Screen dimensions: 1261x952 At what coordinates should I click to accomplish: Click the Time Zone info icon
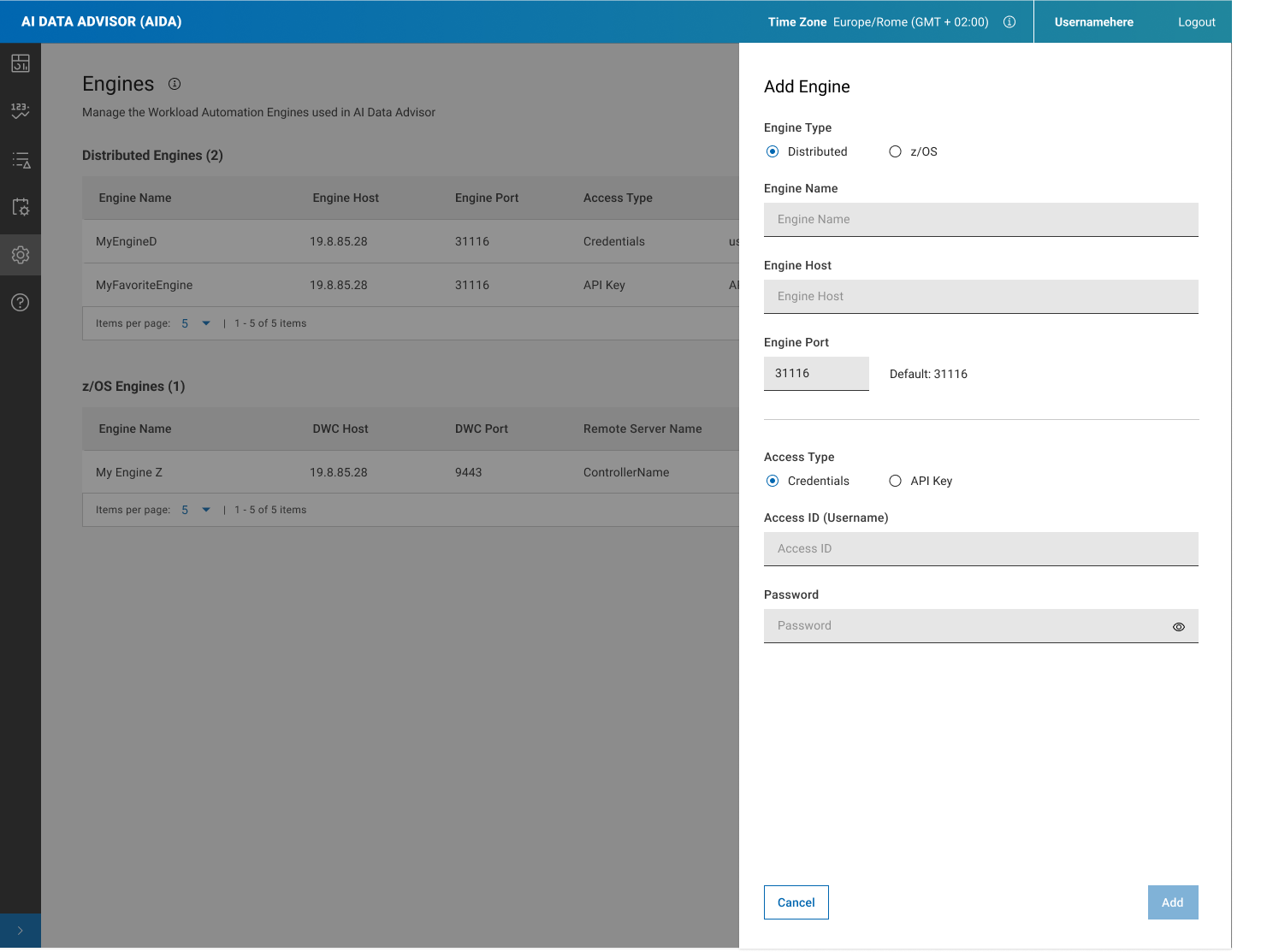(x=1009, y=22)
